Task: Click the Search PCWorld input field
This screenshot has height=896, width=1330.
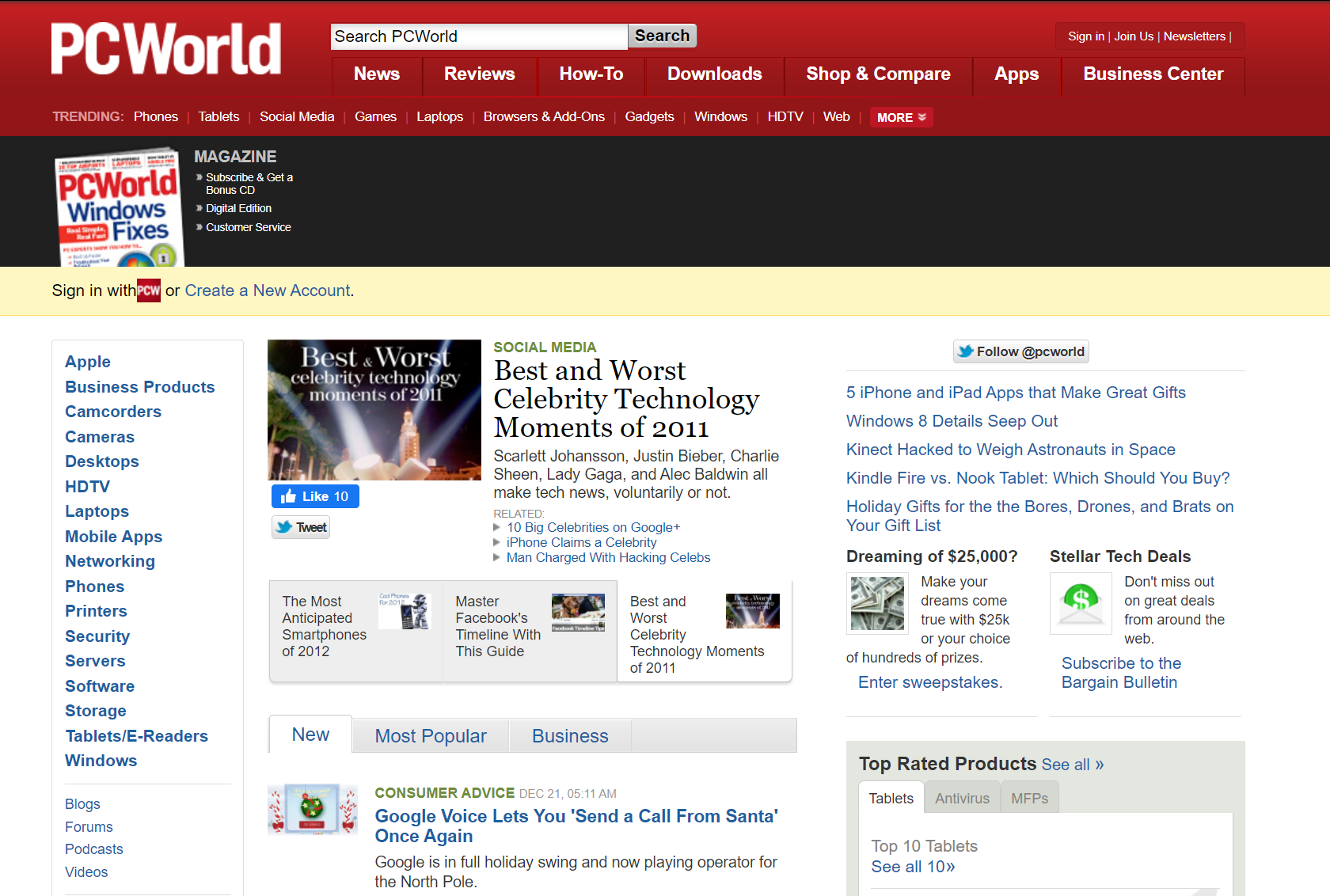Action: (x=479, y=36)
